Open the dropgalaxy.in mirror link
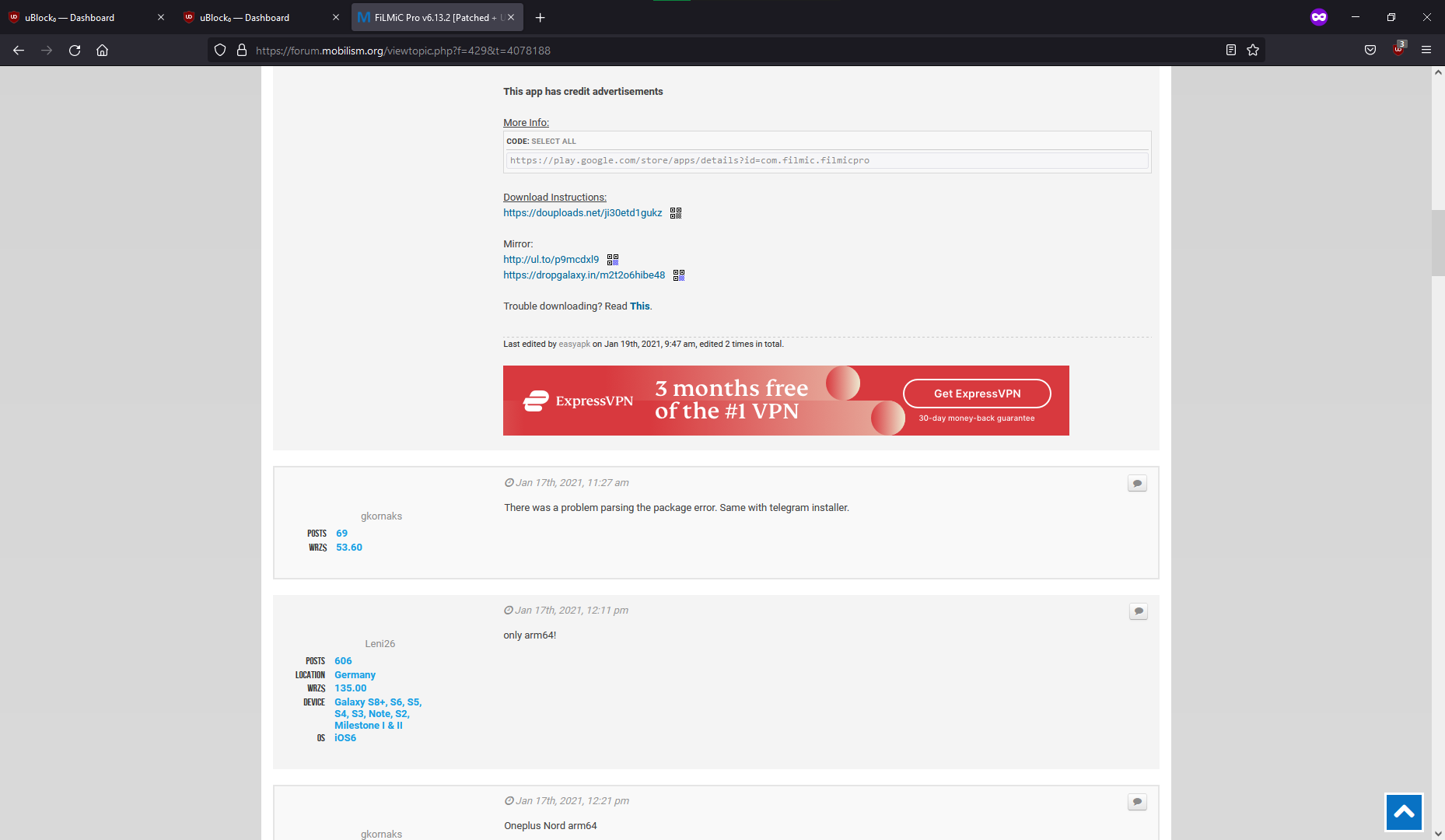Viewport: 1445px width, 840px height. coord(584,275)
